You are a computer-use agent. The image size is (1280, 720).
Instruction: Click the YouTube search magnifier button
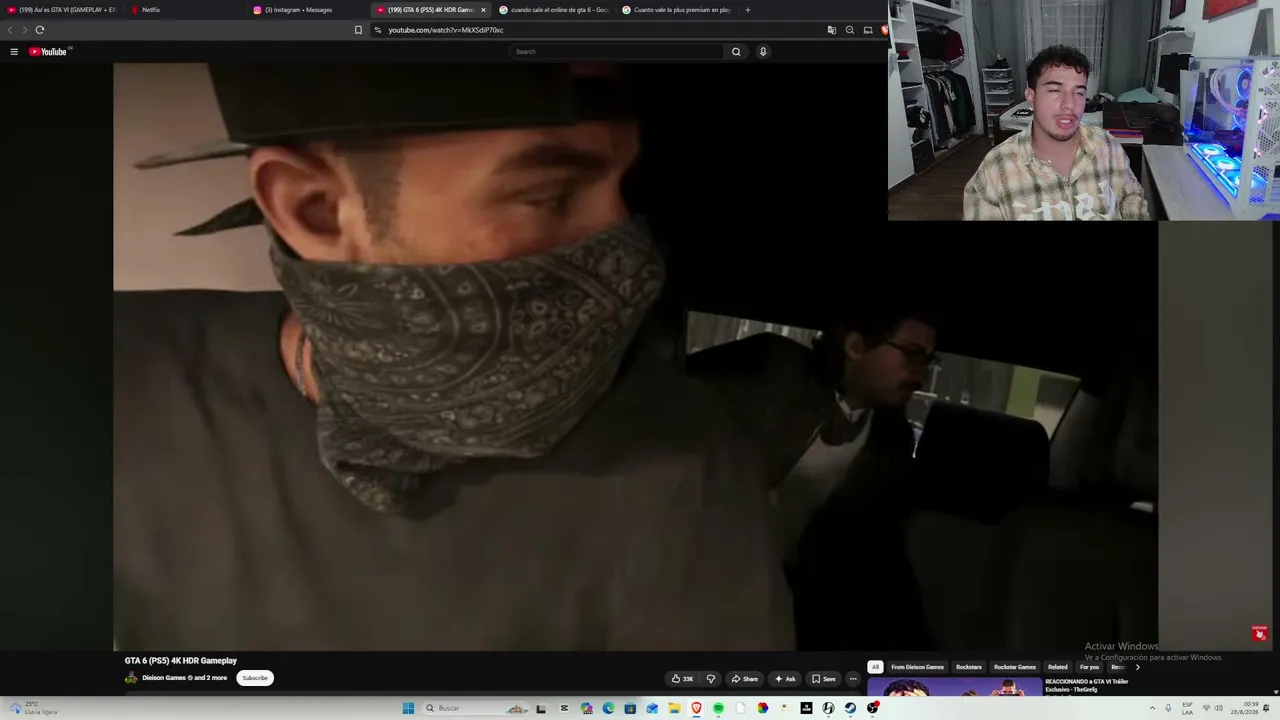click(x=736, y=52)
